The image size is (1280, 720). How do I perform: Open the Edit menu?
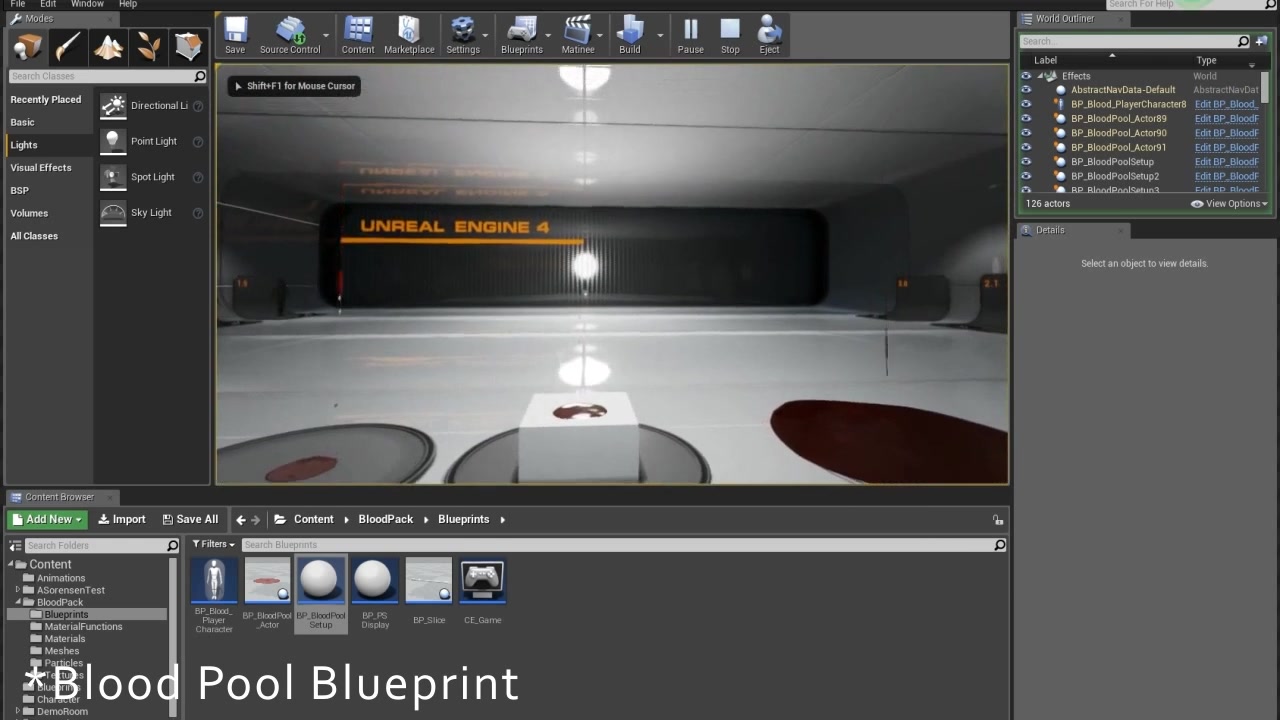click(x=48, y=4)
